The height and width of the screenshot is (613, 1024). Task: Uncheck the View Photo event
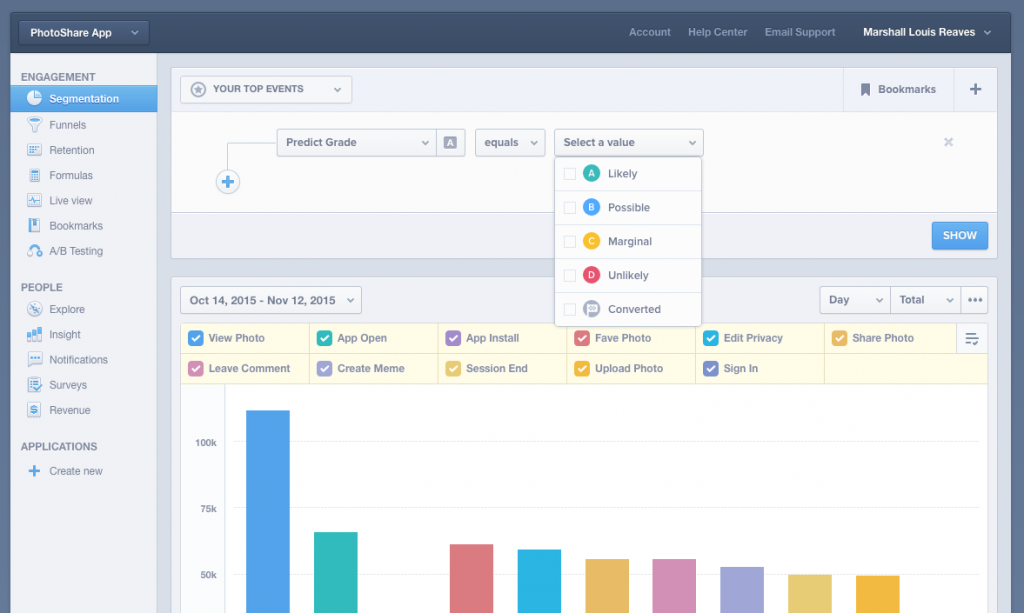pos(195,338)
